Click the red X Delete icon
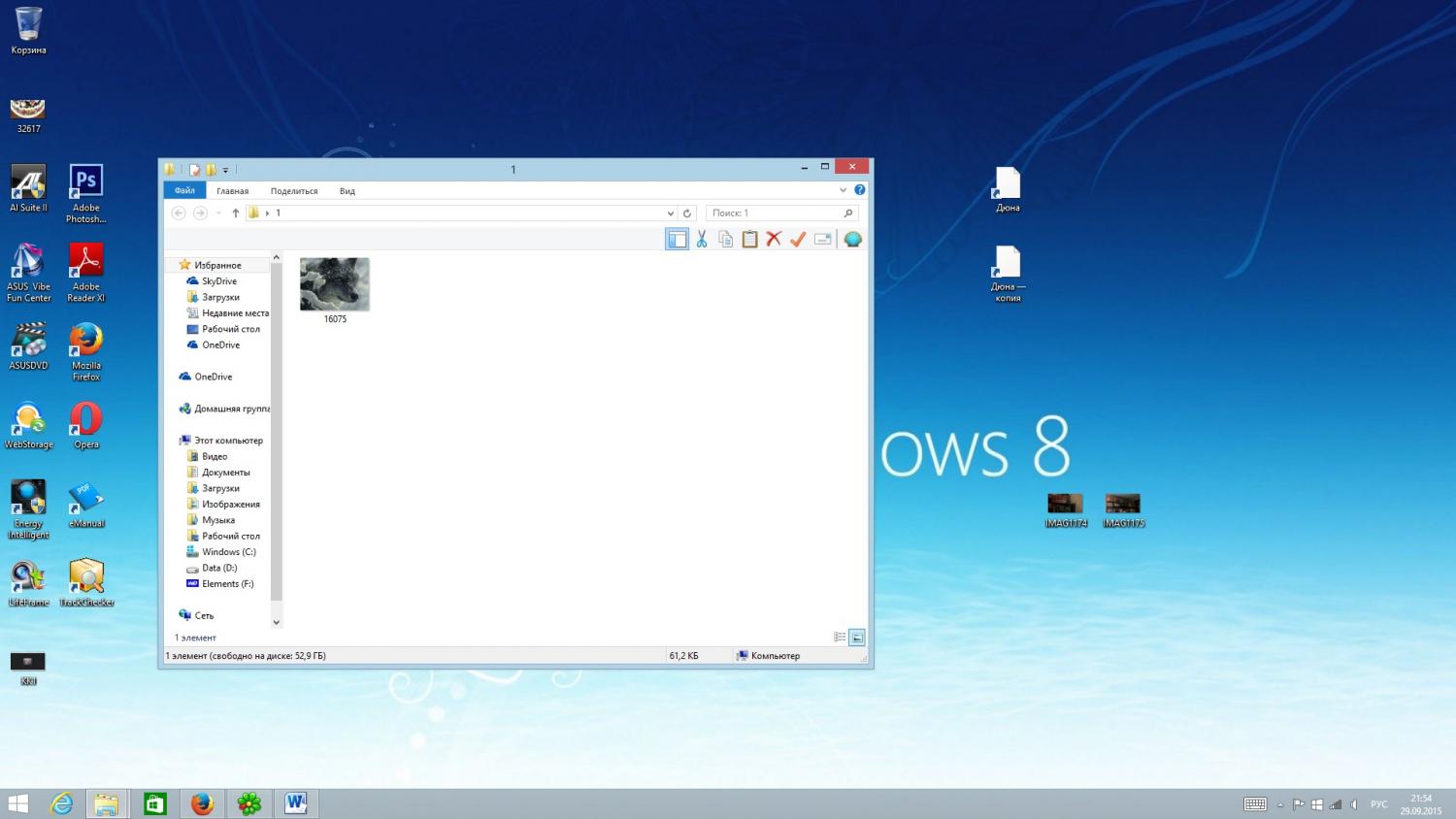 (774, 240)
